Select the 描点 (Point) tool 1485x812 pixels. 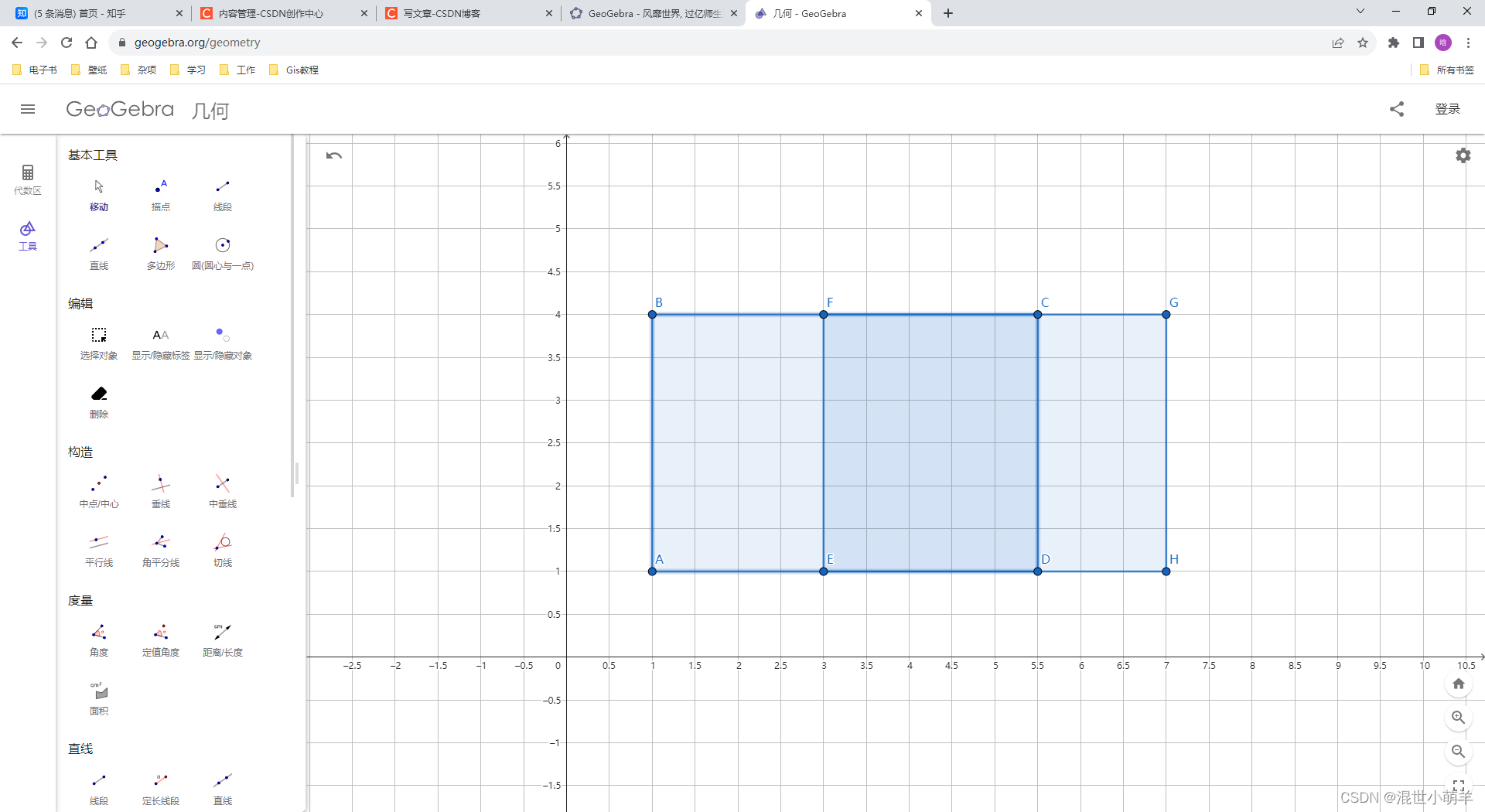pos(161,195)
